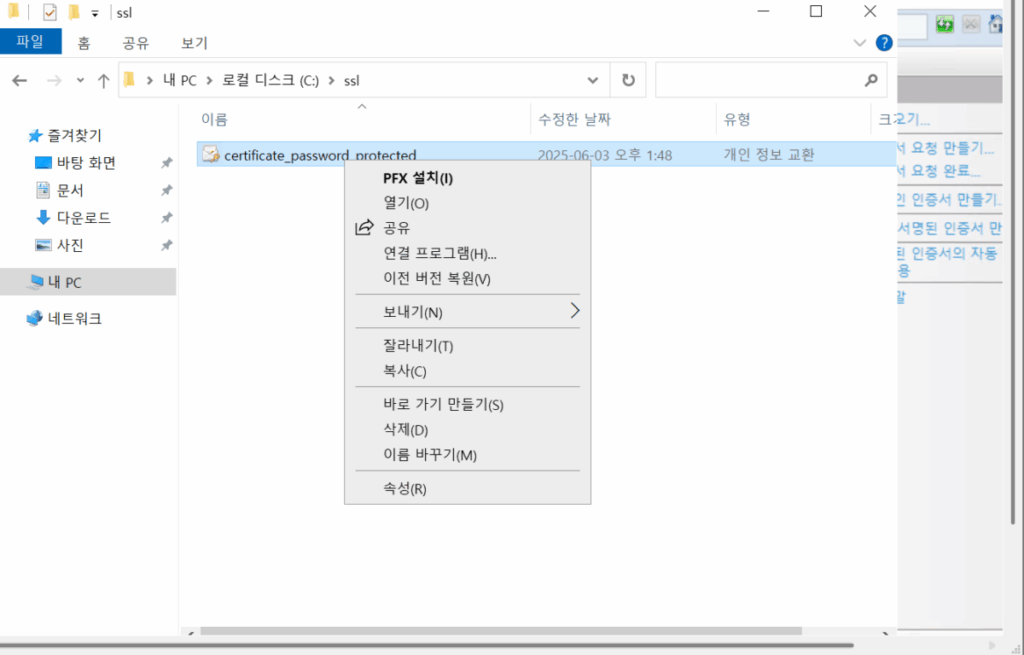Click the green refresh icon at top right
The height and width of the screenshot is (655, 1024).
944,23
